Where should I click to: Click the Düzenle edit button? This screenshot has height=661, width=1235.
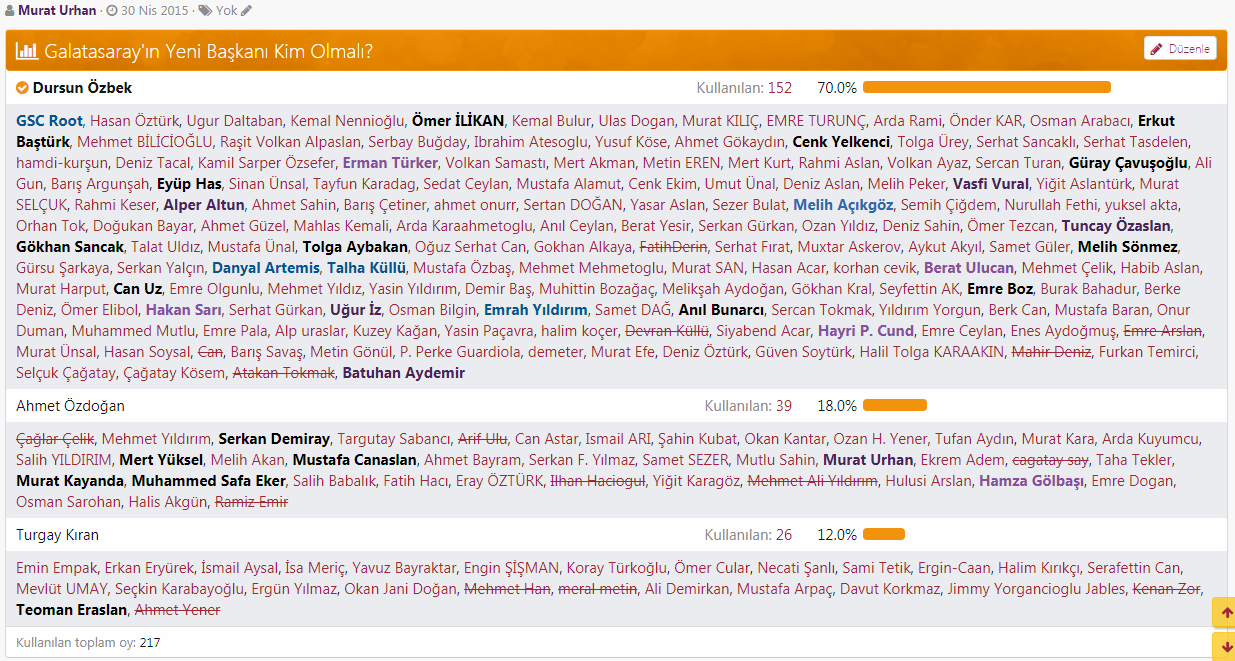[1180, 48]
